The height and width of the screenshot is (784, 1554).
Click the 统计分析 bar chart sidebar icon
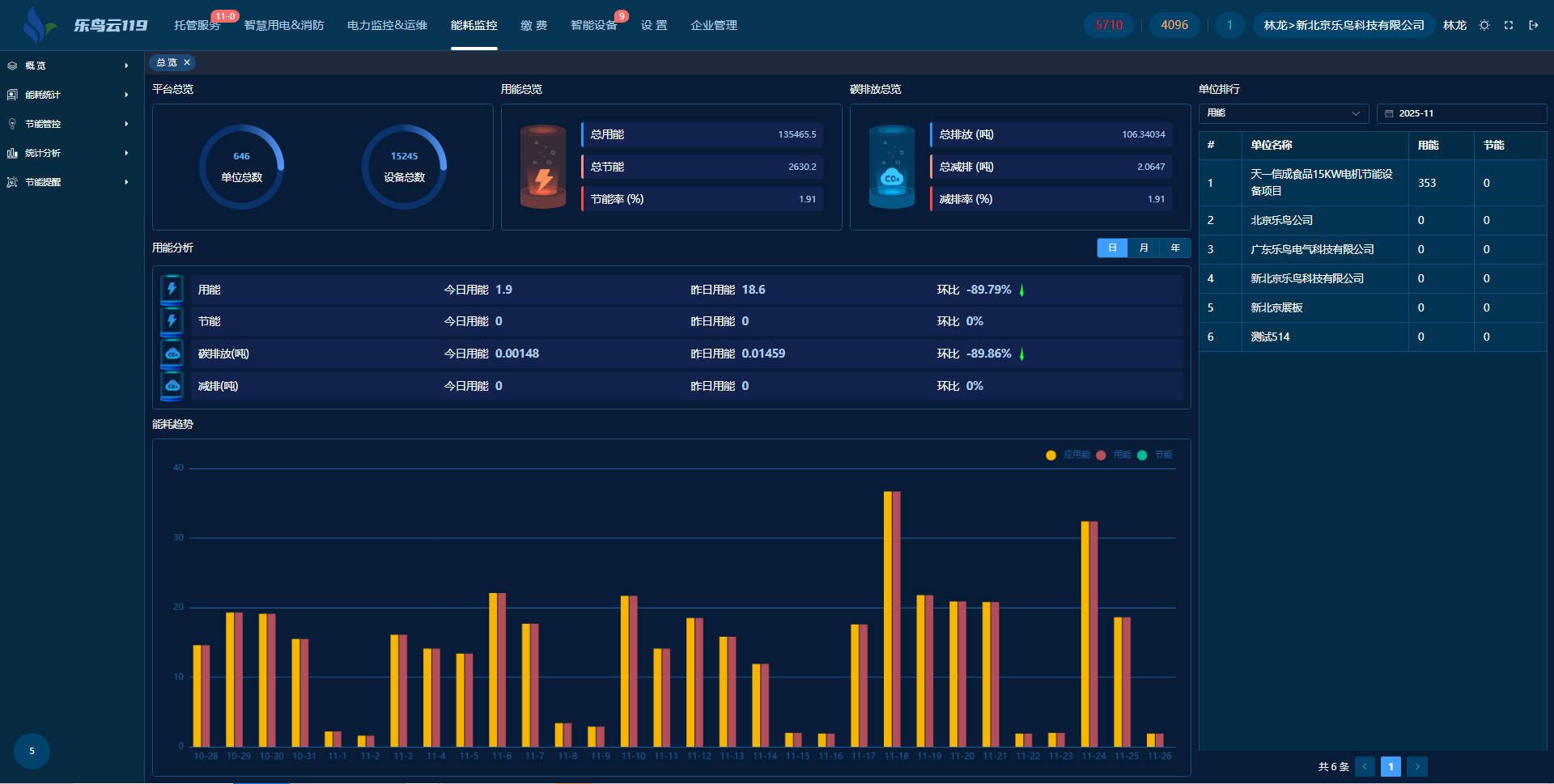pos(12,153)
